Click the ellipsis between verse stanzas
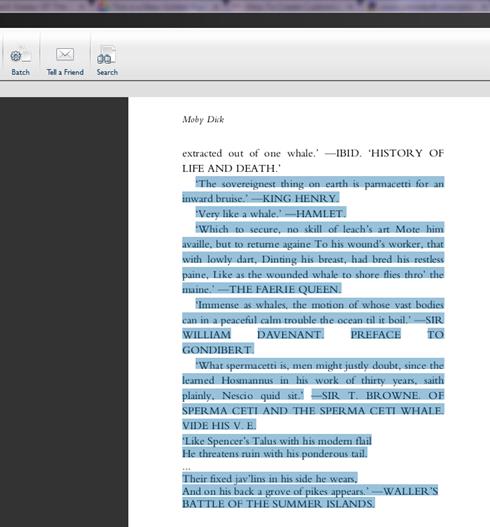 pyautogui.click(x=186, y=468)
